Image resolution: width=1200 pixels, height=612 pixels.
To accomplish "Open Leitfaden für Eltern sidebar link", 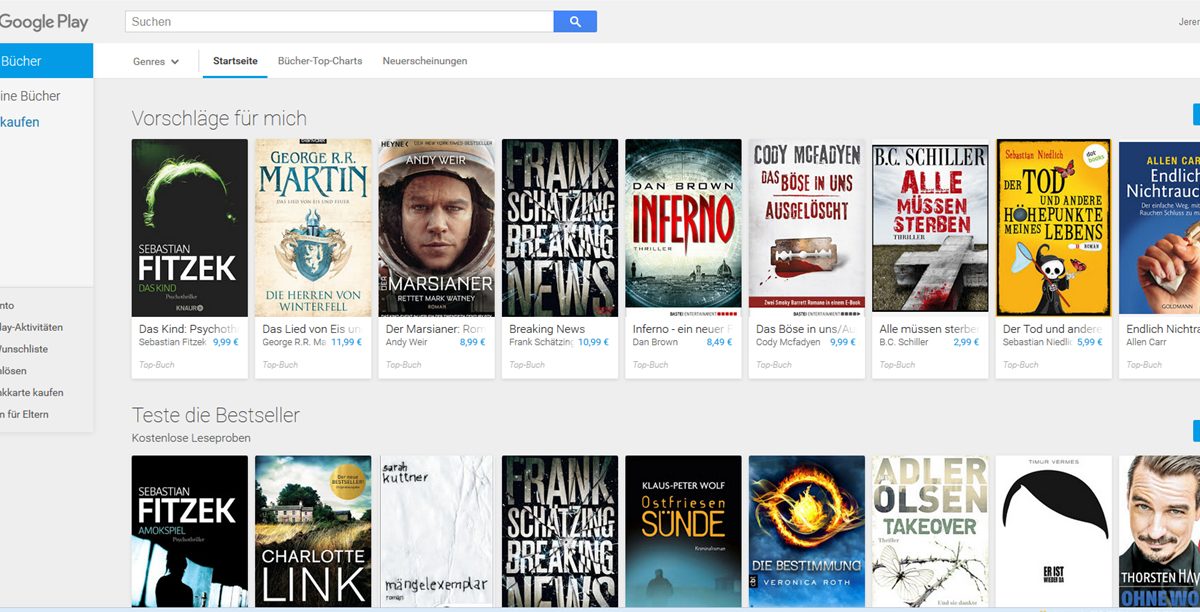I will click(x=25, y=414).
